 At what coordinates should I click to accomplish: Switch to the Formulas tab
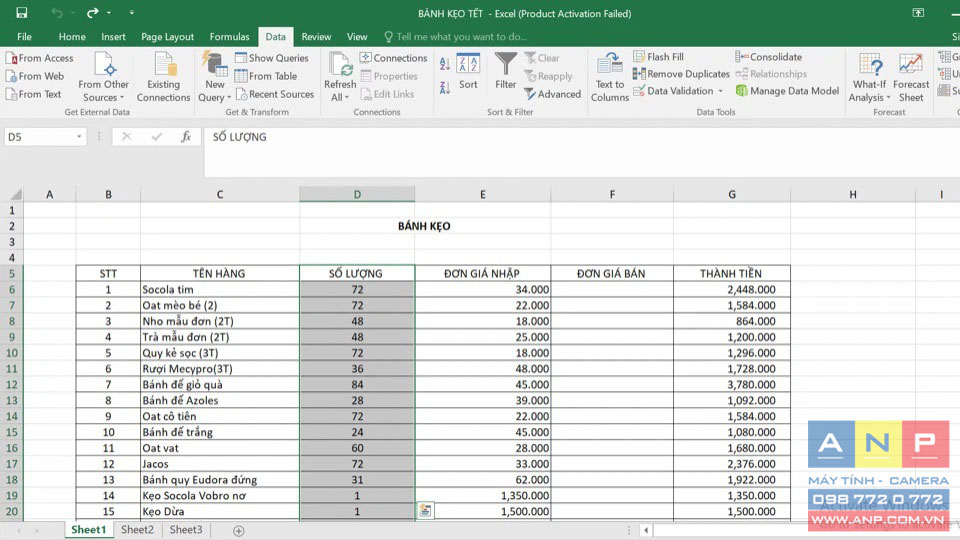pos(230,37)
